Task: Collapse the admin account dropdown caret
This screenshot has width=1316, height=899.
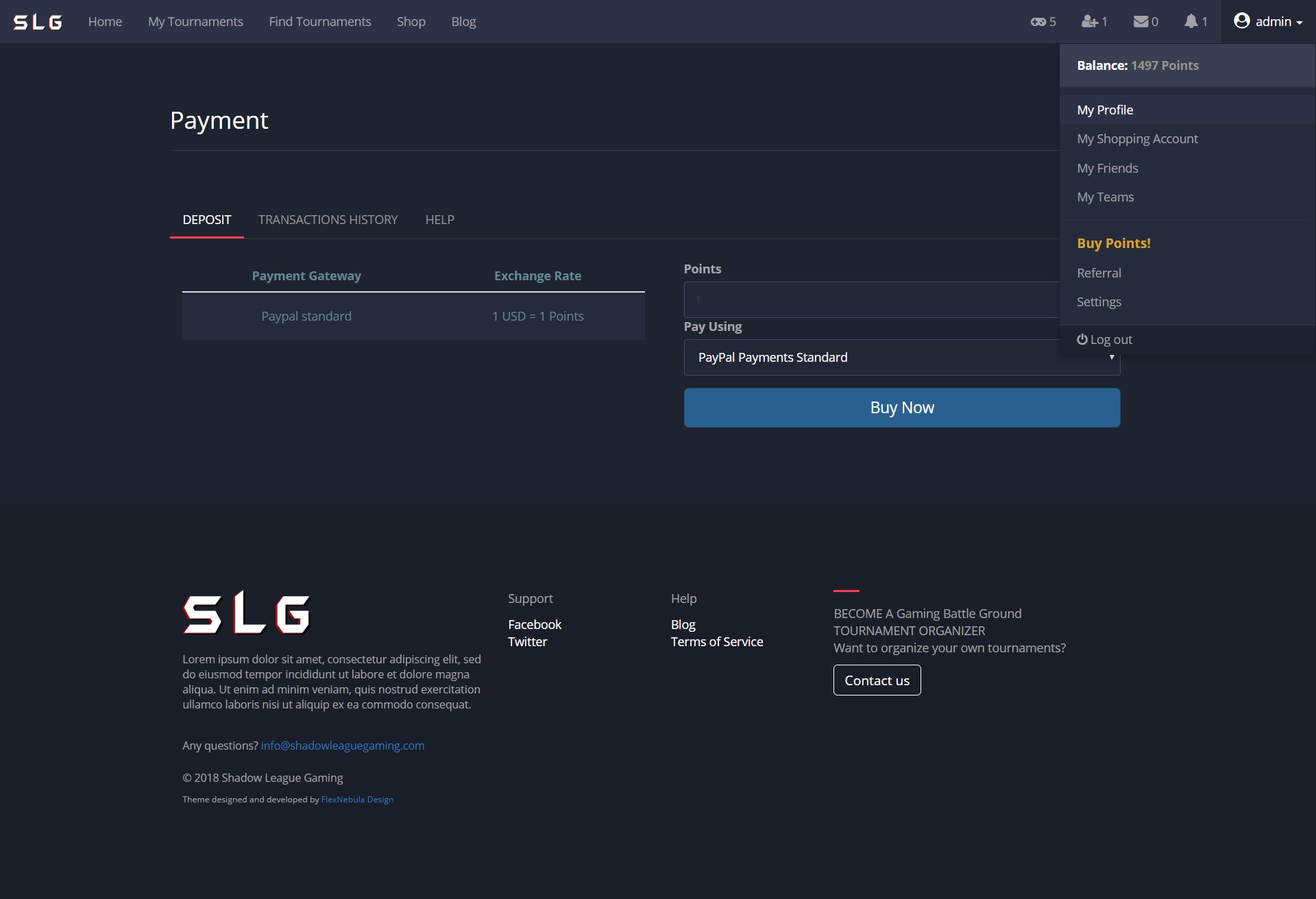Action: coord(1299,23)
